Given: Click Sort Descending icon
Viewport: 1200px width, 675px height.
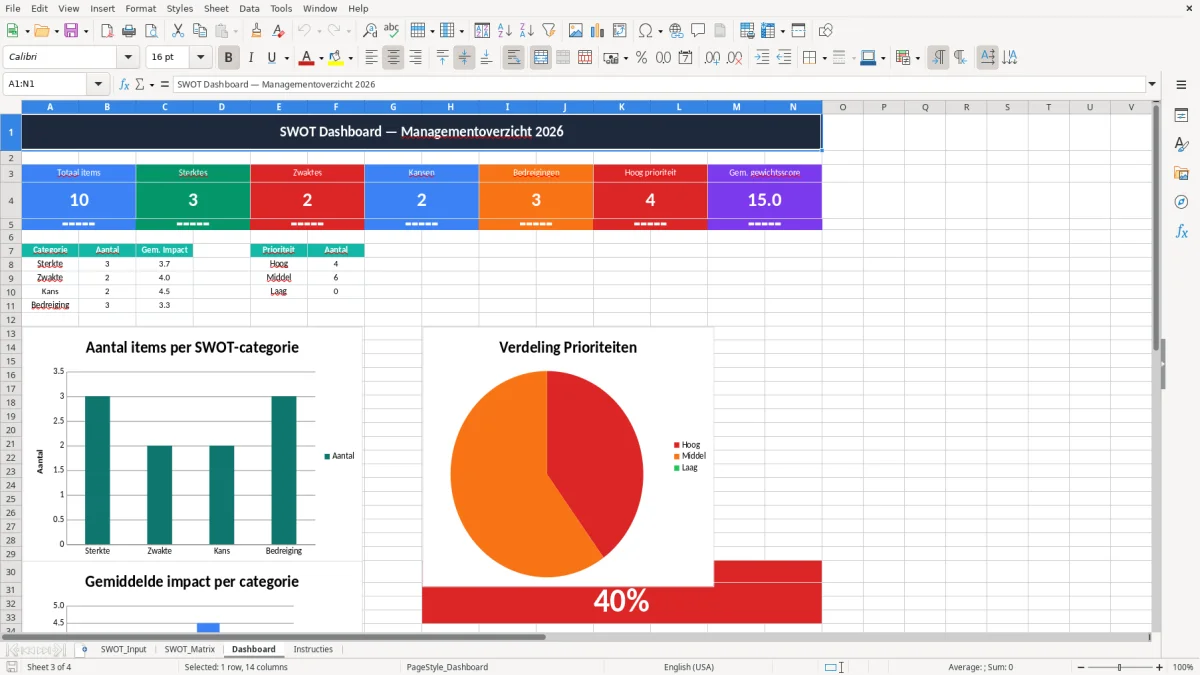Looking at the screenshot, I should point(526,31).
